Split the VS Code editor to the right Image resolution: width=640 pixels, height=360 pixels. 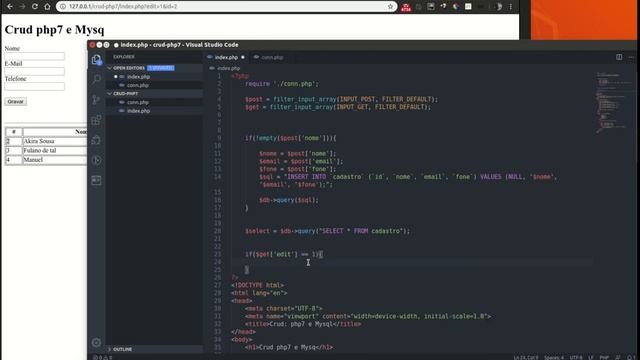pyautogui.click(x=619, y=57)
